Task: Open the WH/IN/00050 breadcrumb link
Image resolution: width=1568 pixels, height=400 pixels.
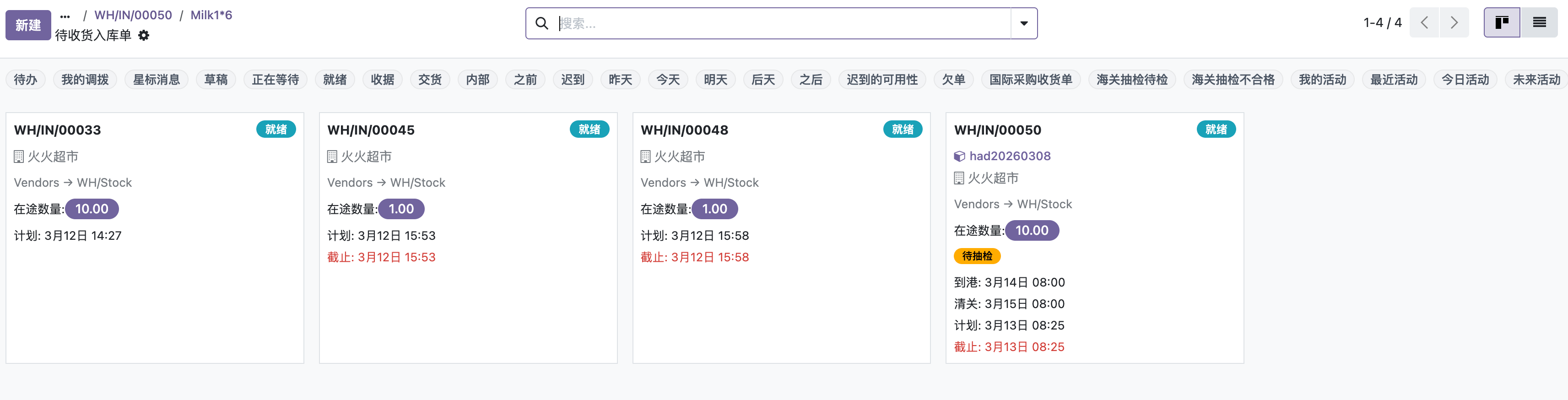Action: pyautogui.click(x=133, y=15)
